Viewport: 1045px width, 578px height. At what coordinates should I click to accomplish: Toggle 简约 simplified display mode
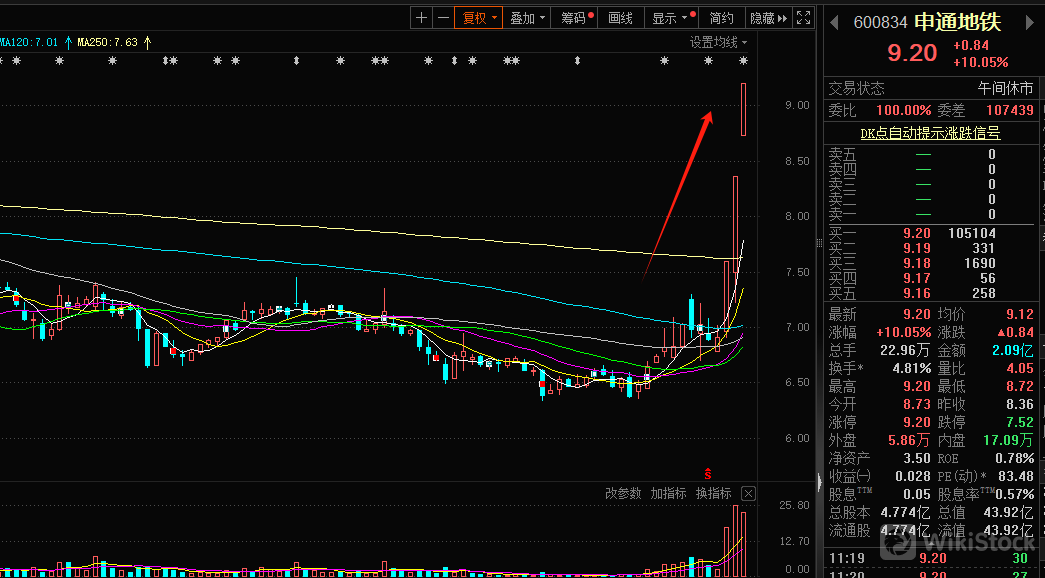pos(721,18)
